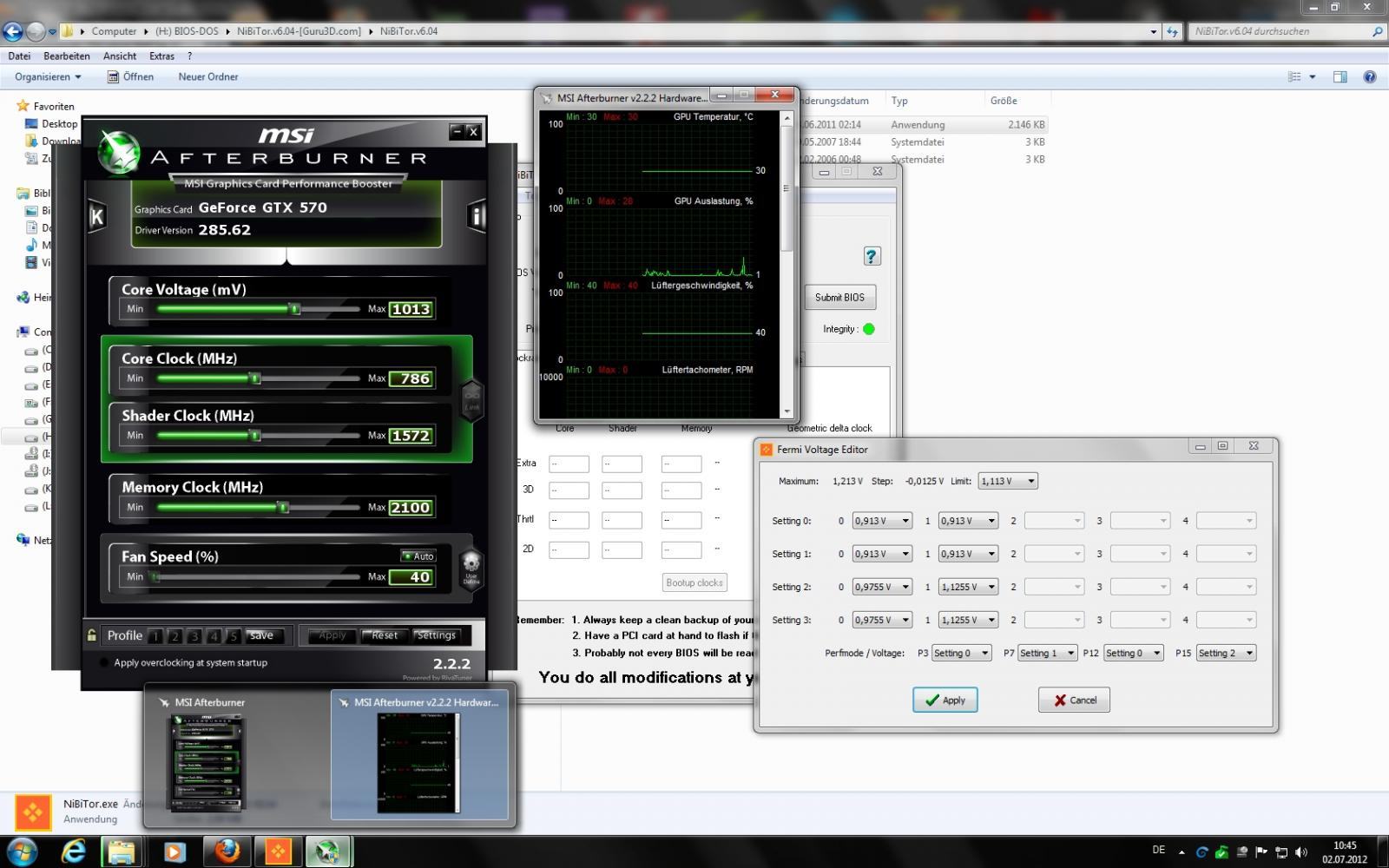Click Neuer Ordner in Explorer toolbar
This screenshot has height=868, width=1389.
pos(208,76)
